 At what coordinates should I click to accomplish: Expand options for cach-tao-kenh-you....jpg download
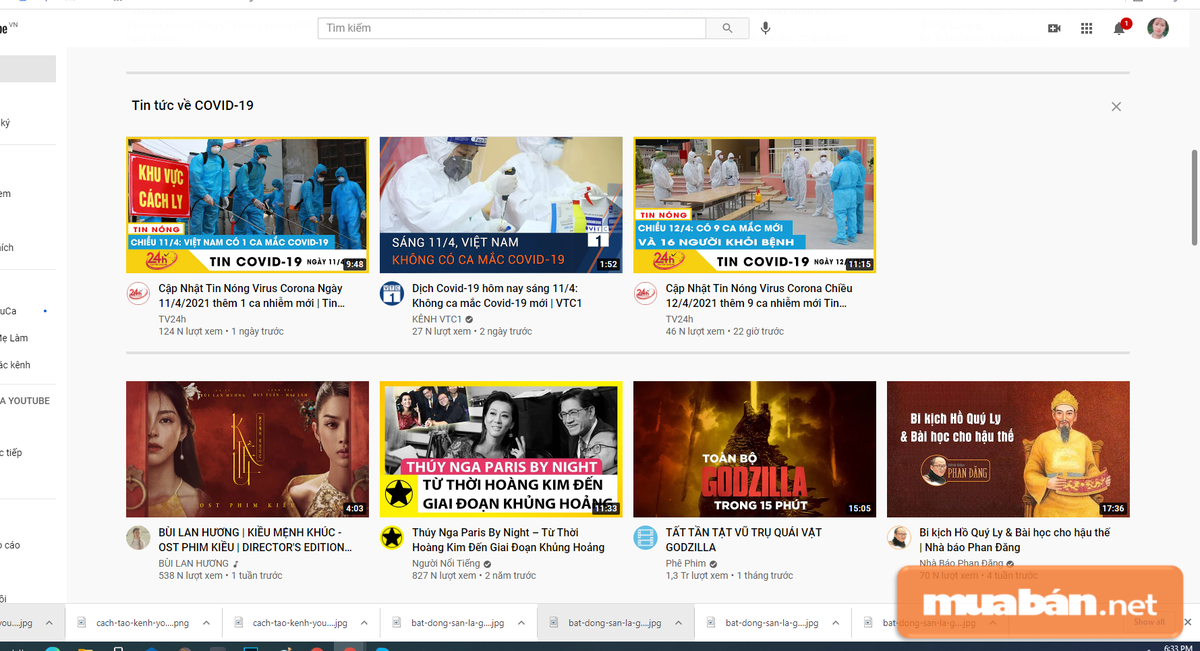[365, 622]
